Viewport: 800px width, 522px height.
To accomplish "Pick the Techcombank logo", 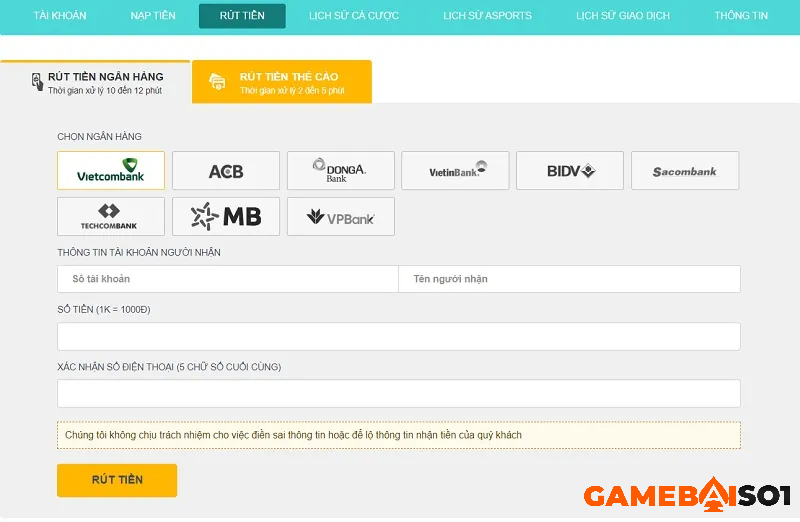I will (x=111, y=216).
